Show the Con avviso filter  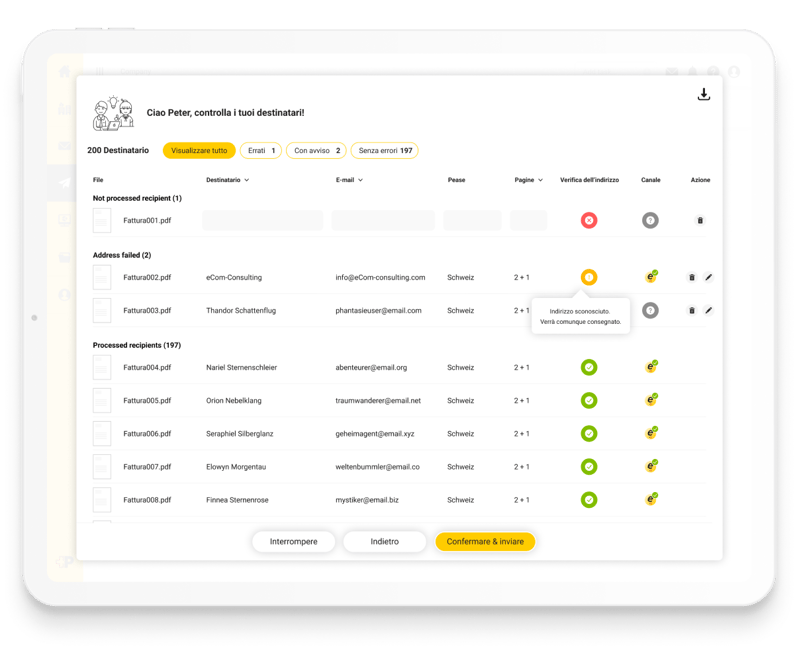(316, 150)
